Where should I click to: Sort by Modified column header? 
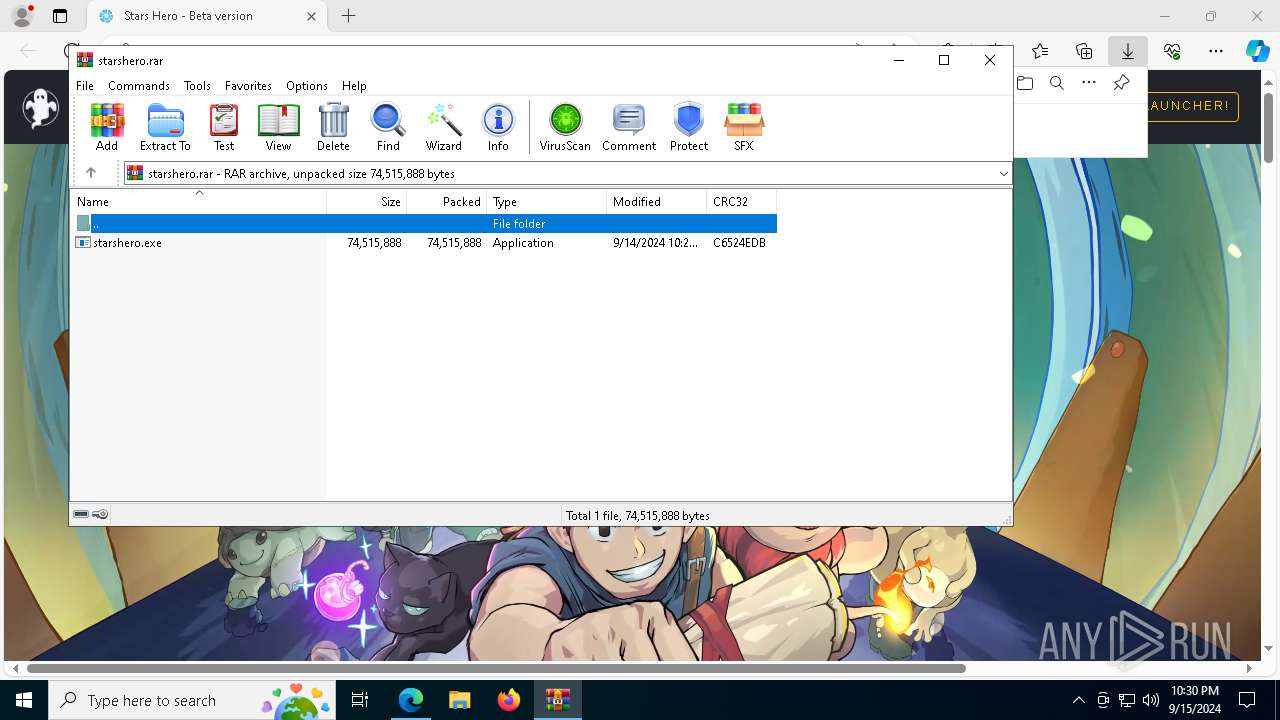tap(657, 202)
